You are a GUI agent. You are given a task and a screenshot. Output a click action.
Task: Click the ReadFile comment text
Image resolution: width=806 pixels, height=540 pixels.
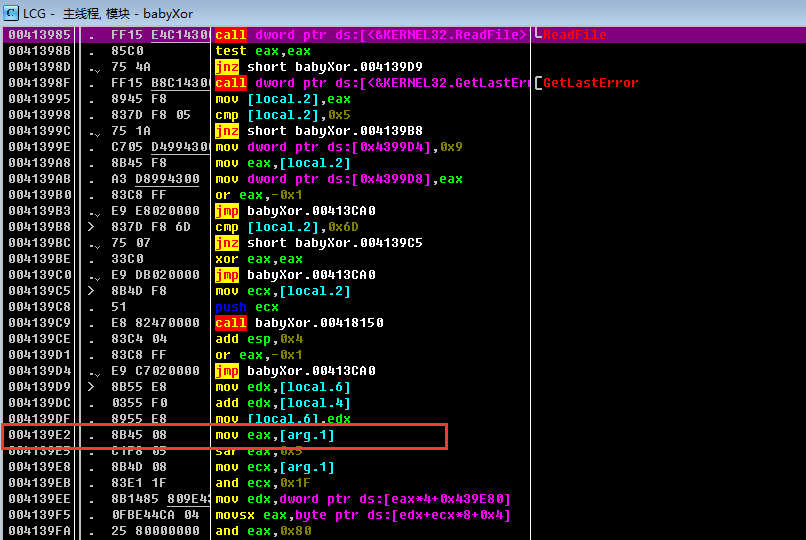tap(575, 35)
